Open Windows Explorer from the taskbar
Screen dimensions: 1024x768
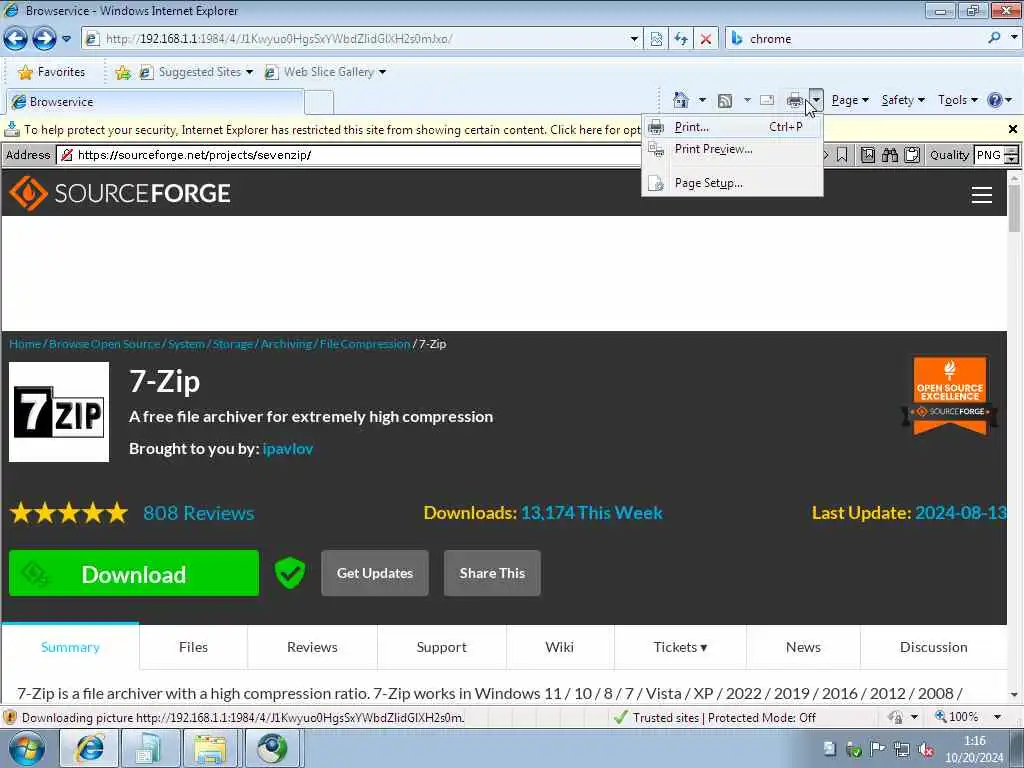(209, 749)
